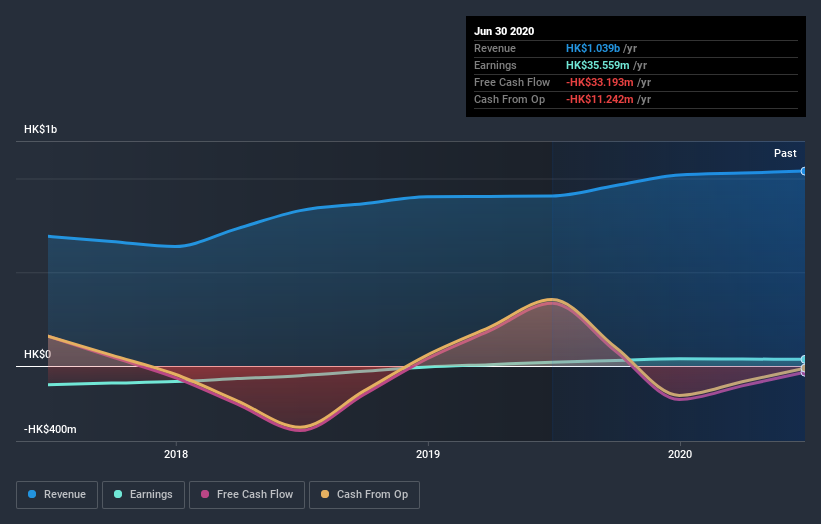This screenshot has height=524, width=821.
Task: Click the -HK$33.193m free cash flow value
Action: click(600, 82)
